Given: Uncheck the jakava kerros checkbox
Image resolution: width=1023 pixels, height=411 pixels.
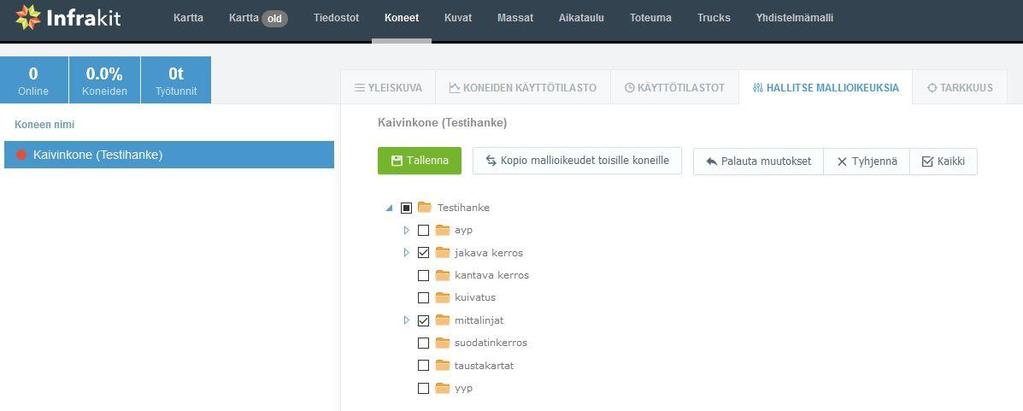Looking at the screenshot, I should [423, 252].
